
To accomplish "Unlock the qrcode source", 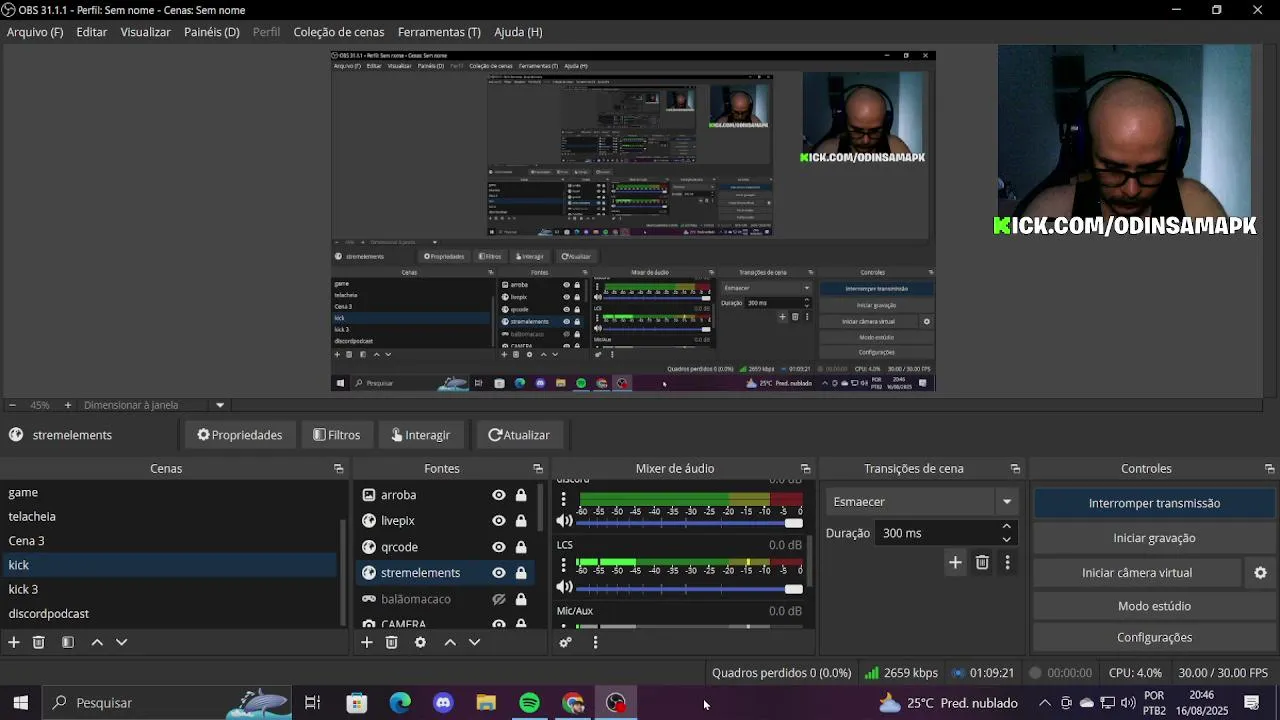I will pyautogui.click(x=521, y=547).
